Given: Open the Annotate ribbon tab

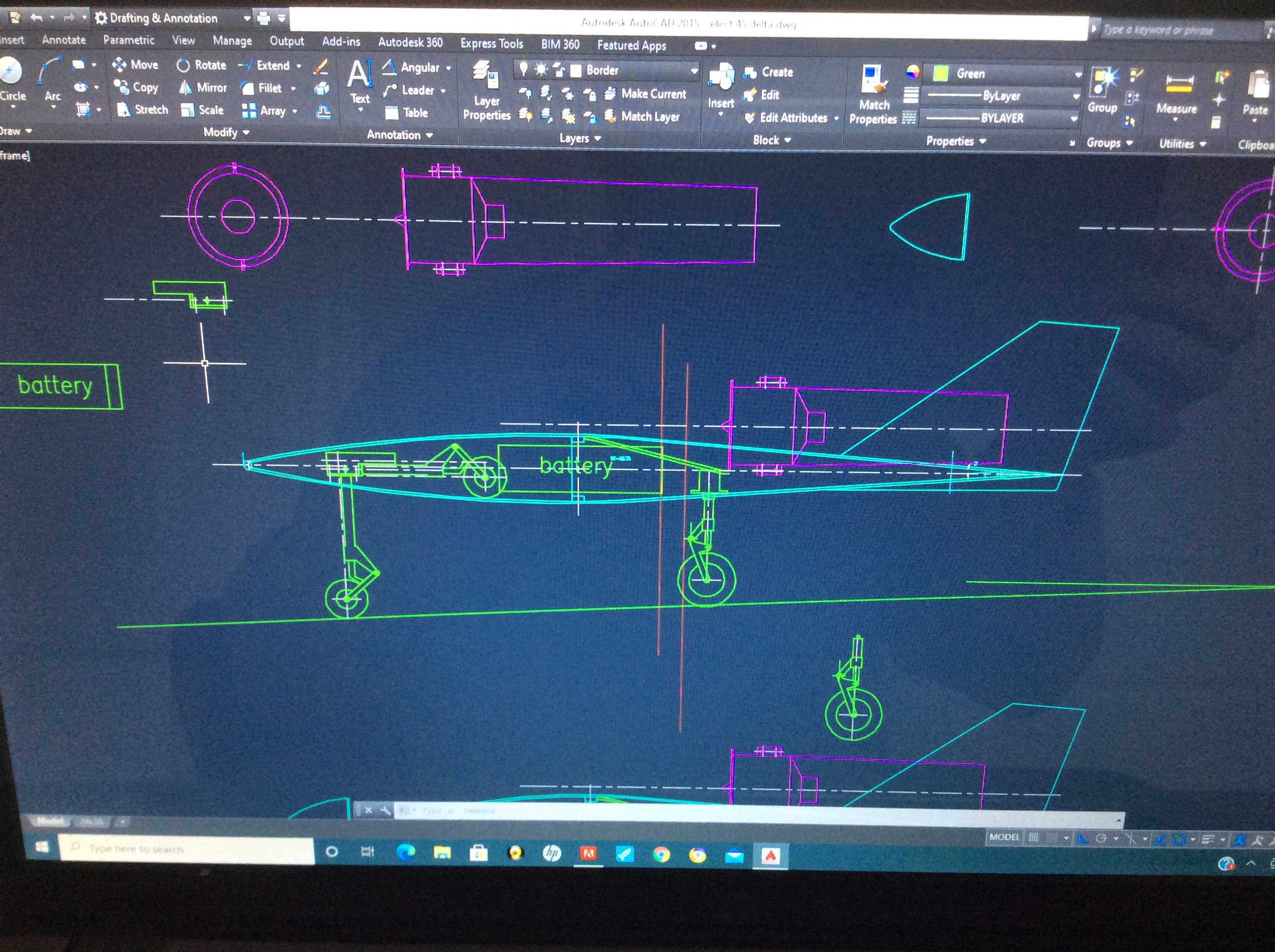Looking at the screenshot, I should (63, 40).
